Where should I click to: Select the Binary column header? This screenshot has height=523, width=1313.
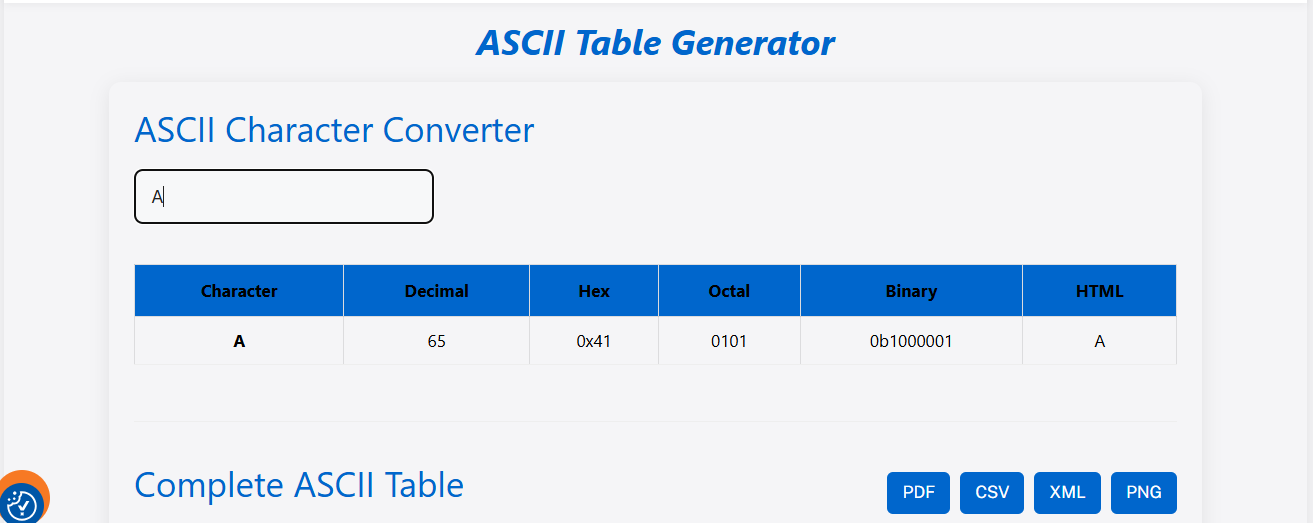tap(911, 291)
